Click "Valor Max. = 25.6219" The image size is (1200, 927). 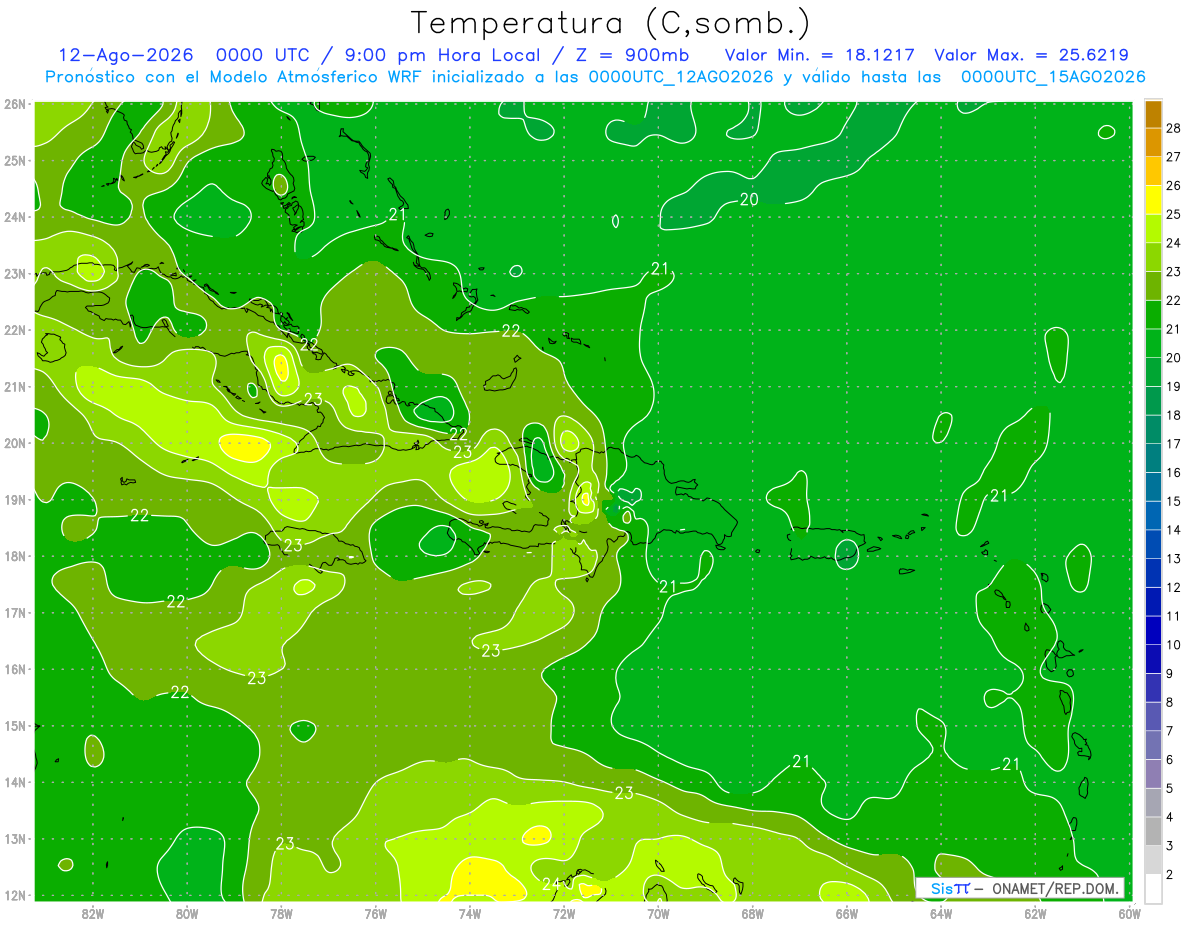[x=1032, y=55]
